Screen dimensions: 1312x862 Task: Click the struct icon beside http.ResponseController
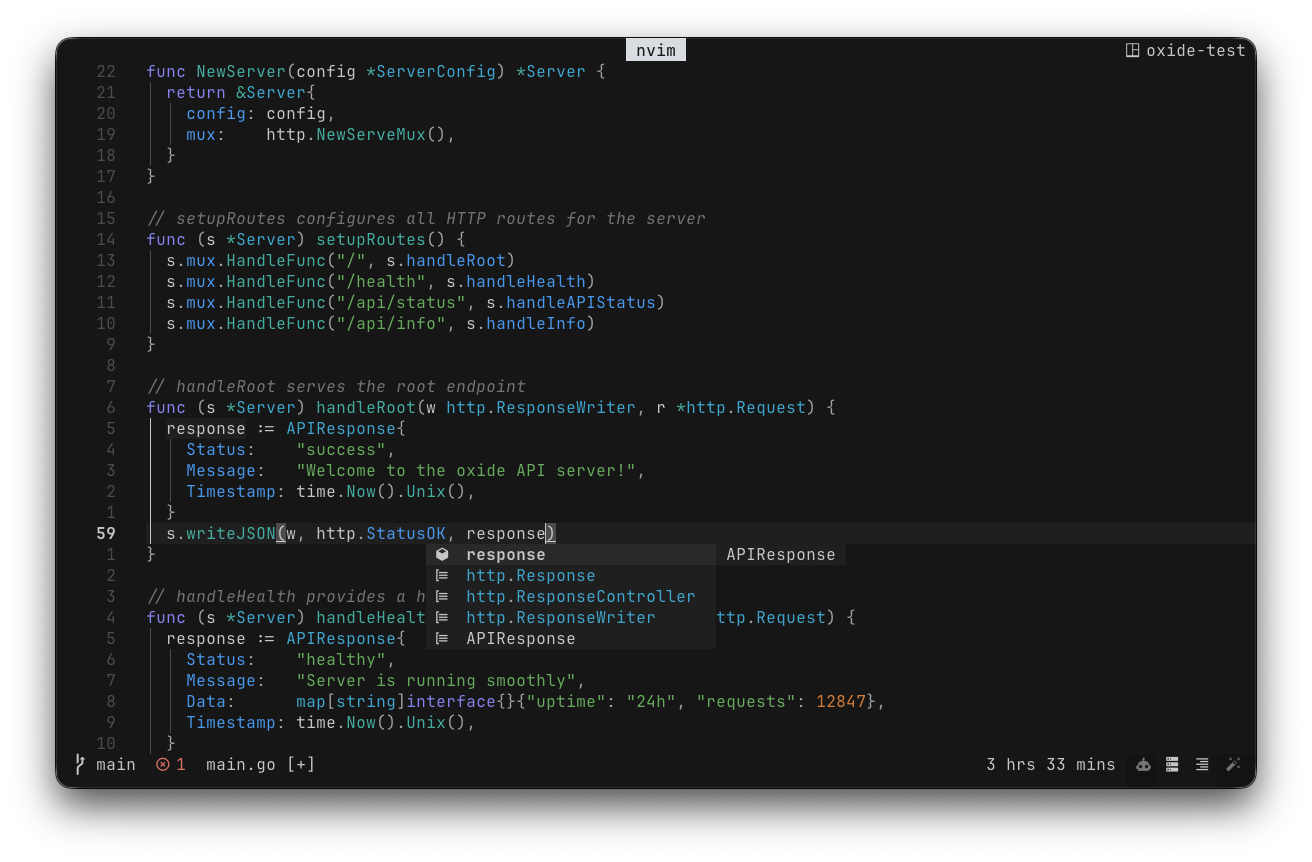(442, 596)
